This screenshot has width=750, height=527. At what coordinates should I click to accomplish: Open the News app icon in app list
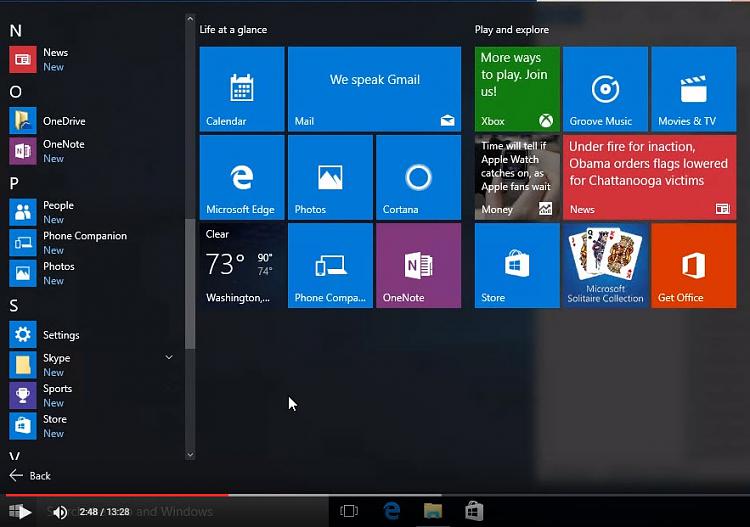[x=22, y=59]
